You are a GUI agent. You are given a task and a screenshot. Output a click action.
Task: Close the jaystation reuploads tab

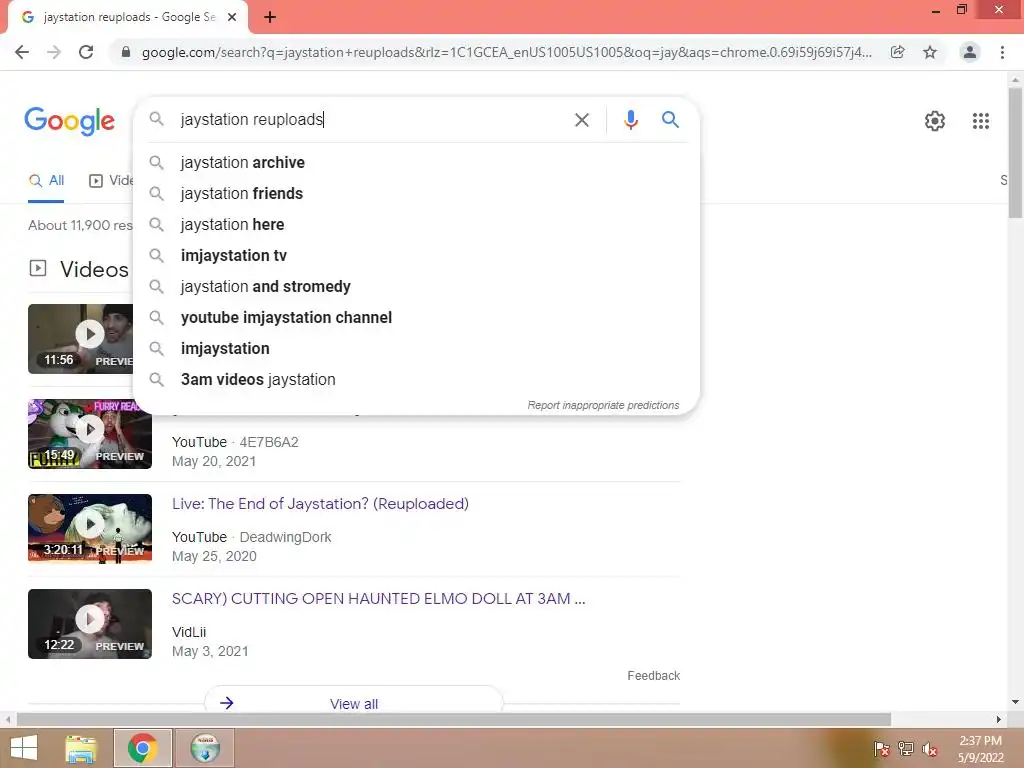(x=232, y=18)
